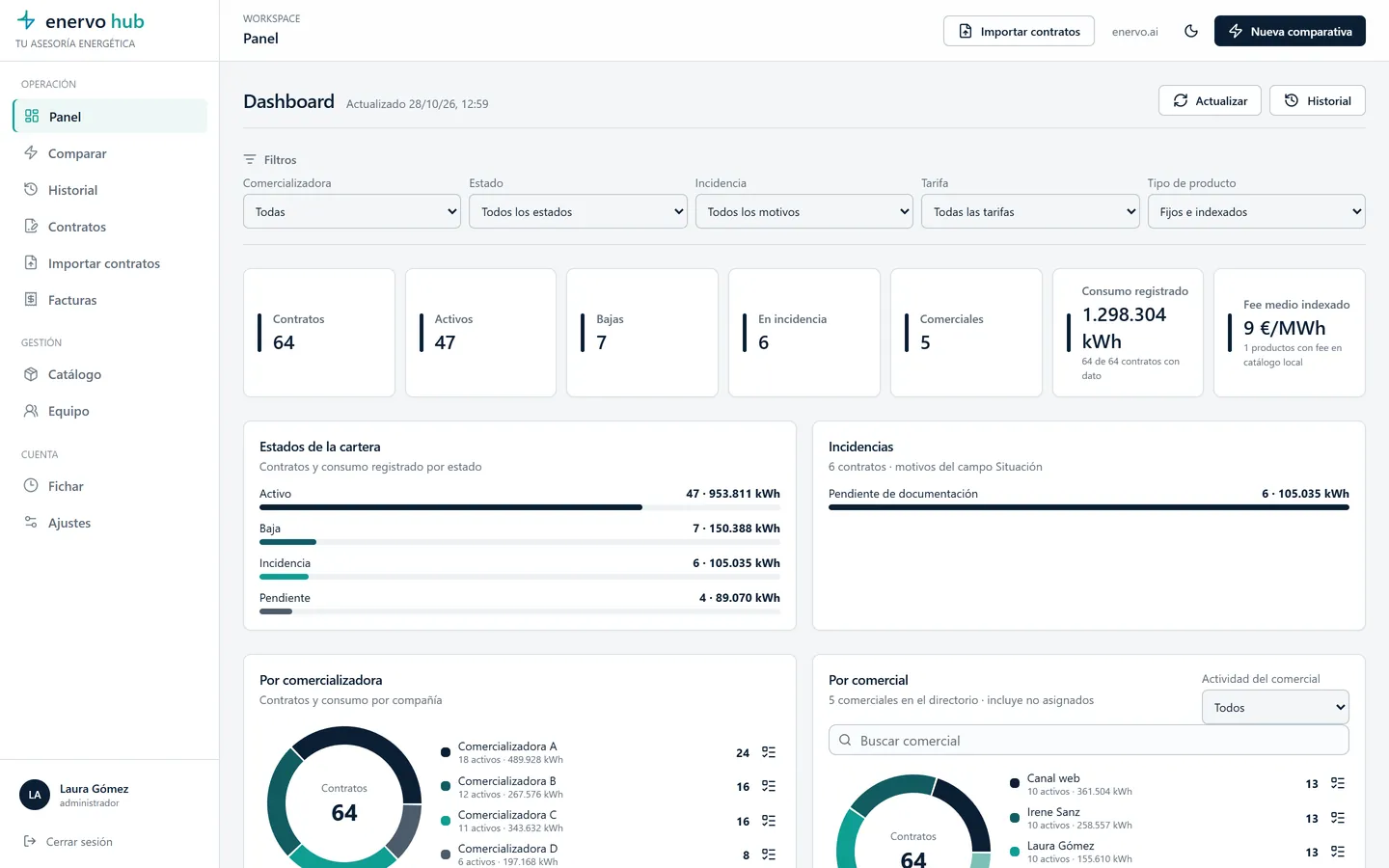The image size is (1389, 868).
Task: Open Contratos in sidebar
Action: pyautogui.click(x=110, y=227)
